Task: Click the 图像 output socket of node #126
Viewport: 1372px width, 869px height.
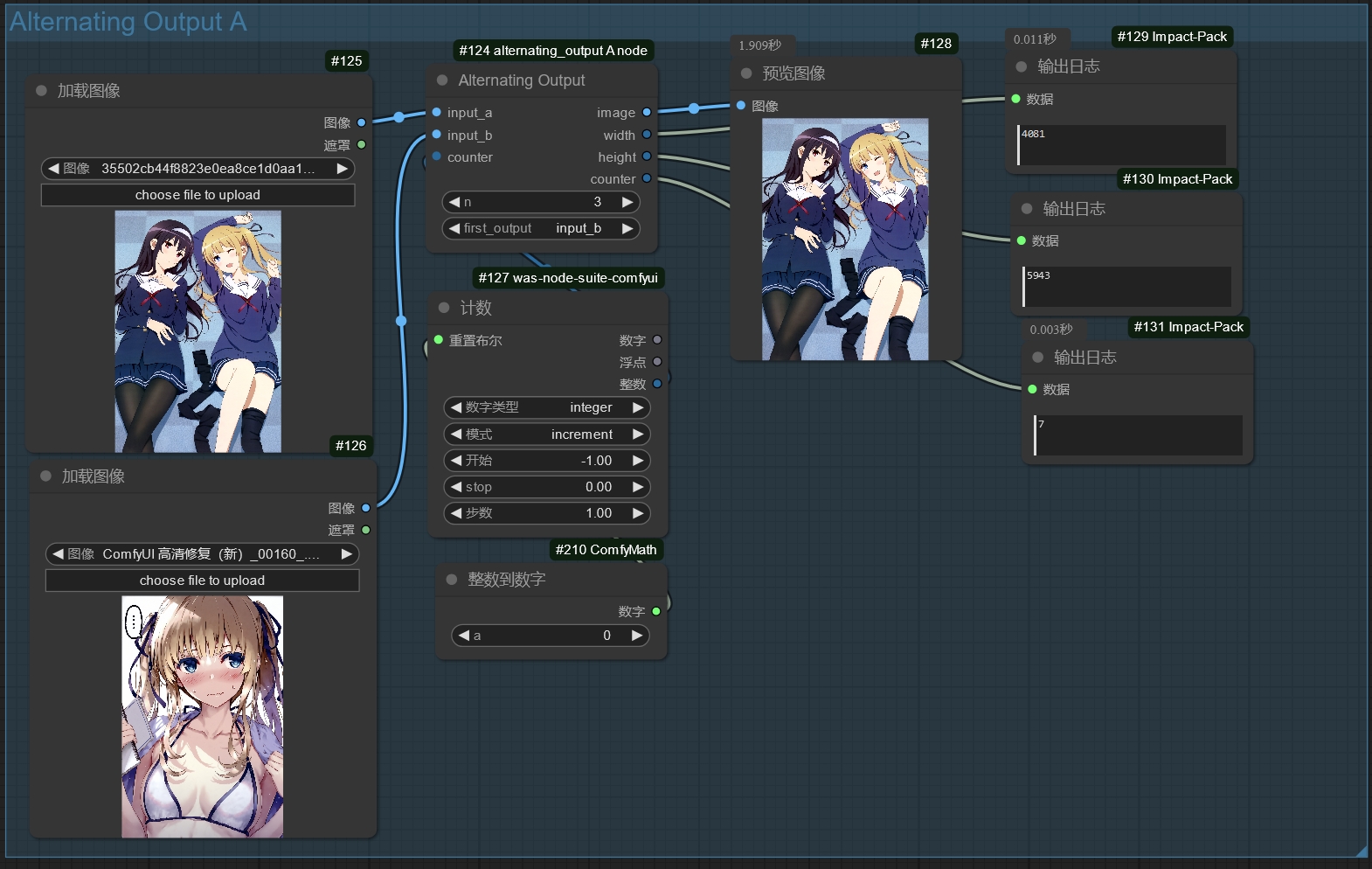Action: tap(366, 508)
